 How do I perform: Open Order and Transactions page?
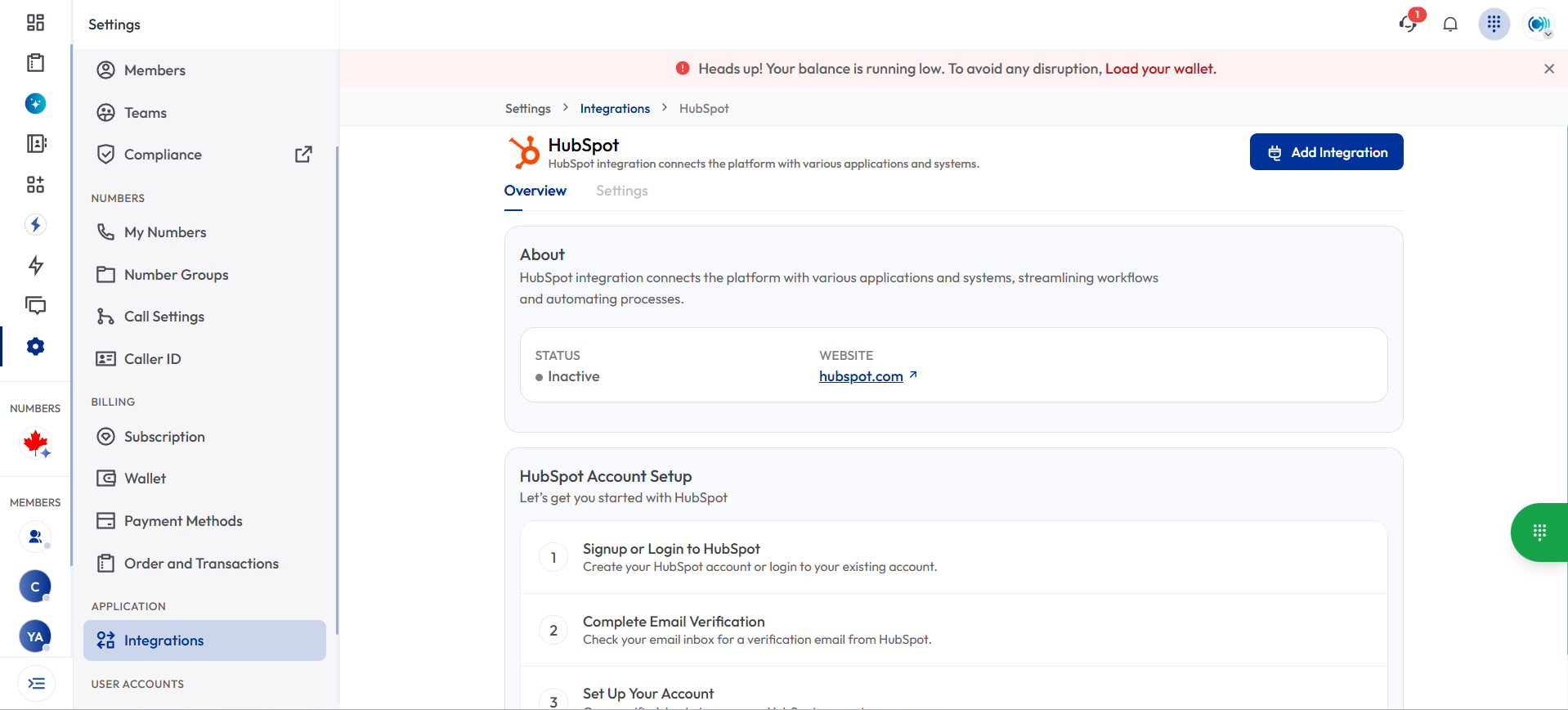(204, 564)
